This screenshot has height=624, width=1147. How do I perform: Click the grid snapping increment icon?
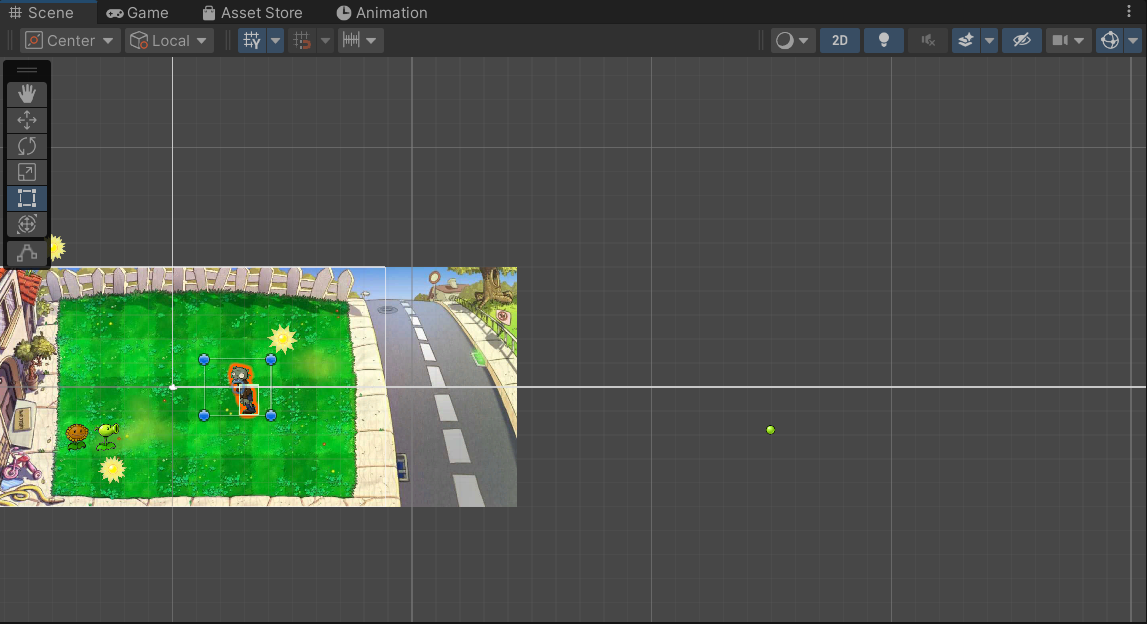coord(351,41)
